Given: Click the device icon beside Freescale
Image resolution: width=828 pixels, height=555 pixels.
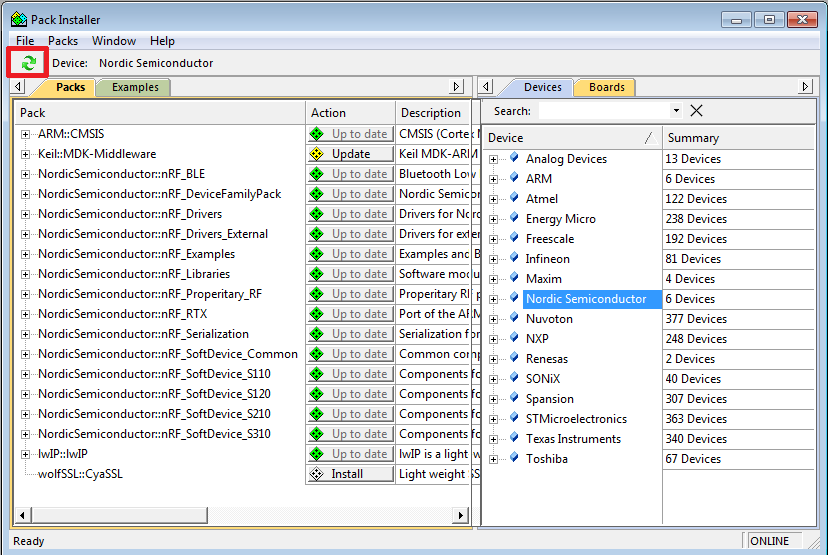Looking at the screenshot, I should (x=514, y=238).
